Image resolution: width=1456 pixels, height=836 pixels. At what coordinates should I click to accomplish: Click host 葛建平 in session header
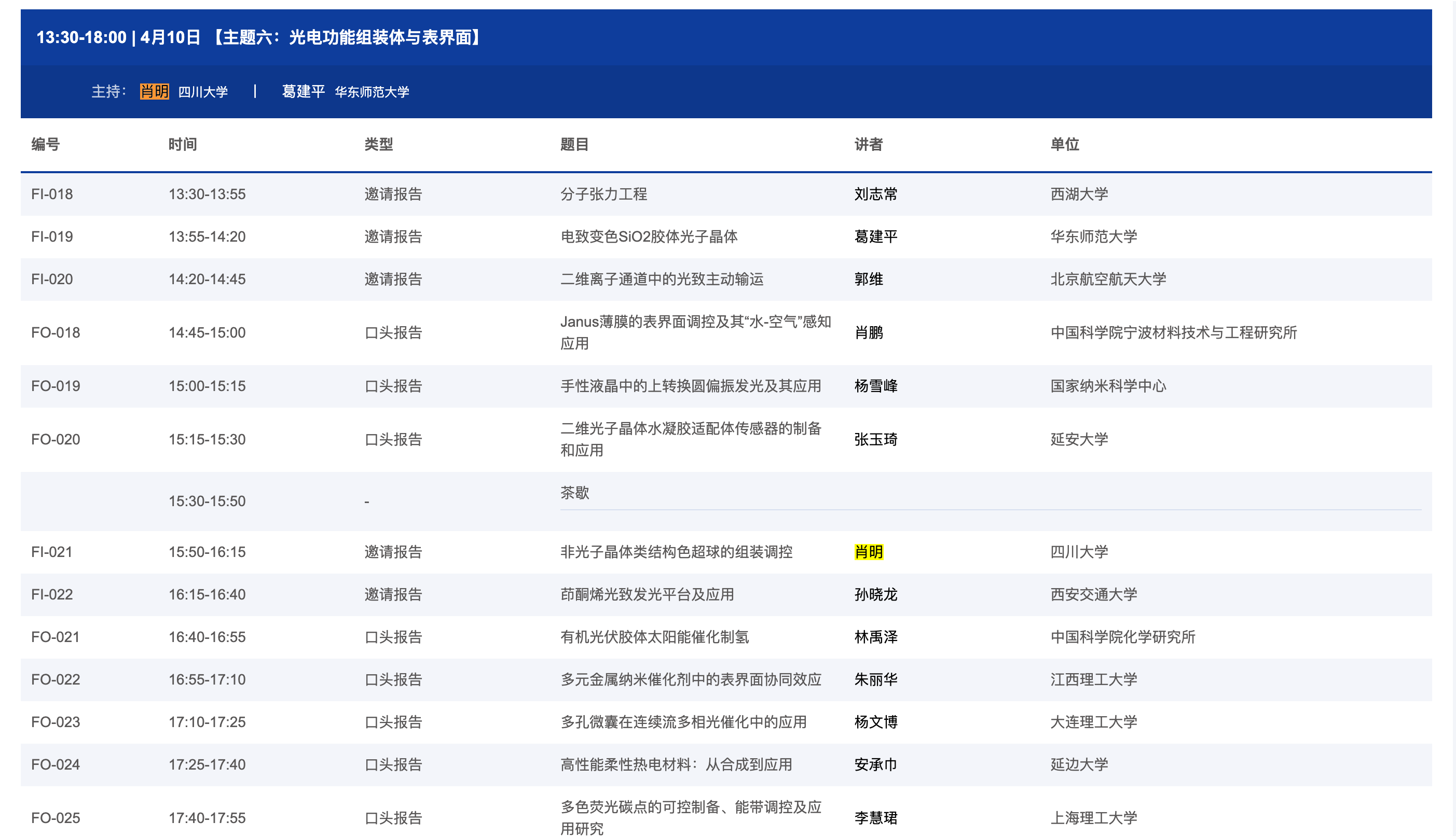[x=303, y=91]
